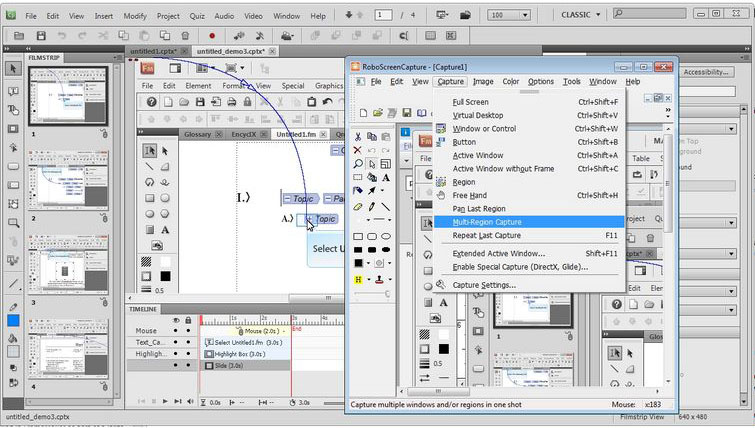Click the Slide (3.0s) timeline bar
The image size is (755, 428).
pyautogui.click(x=246, y=365)
